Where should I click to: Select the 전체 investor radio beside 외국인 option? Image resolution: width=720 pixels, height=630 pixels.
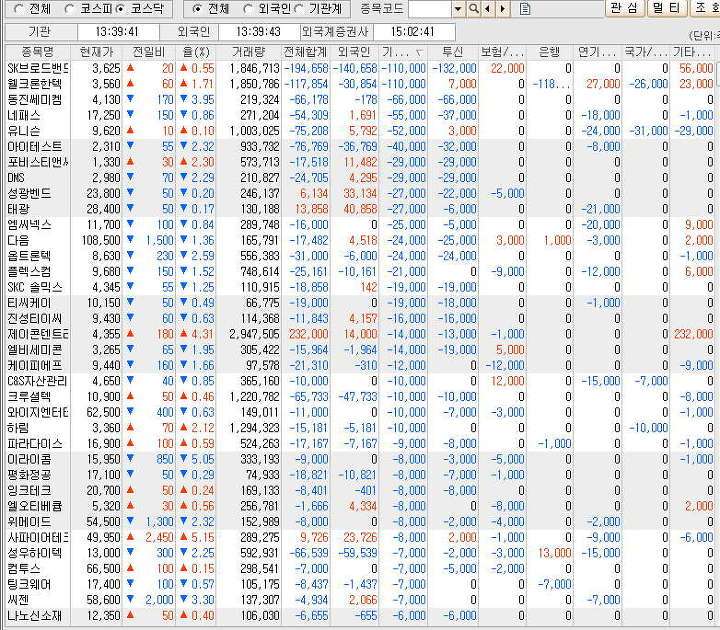click(x=197, y=9)
